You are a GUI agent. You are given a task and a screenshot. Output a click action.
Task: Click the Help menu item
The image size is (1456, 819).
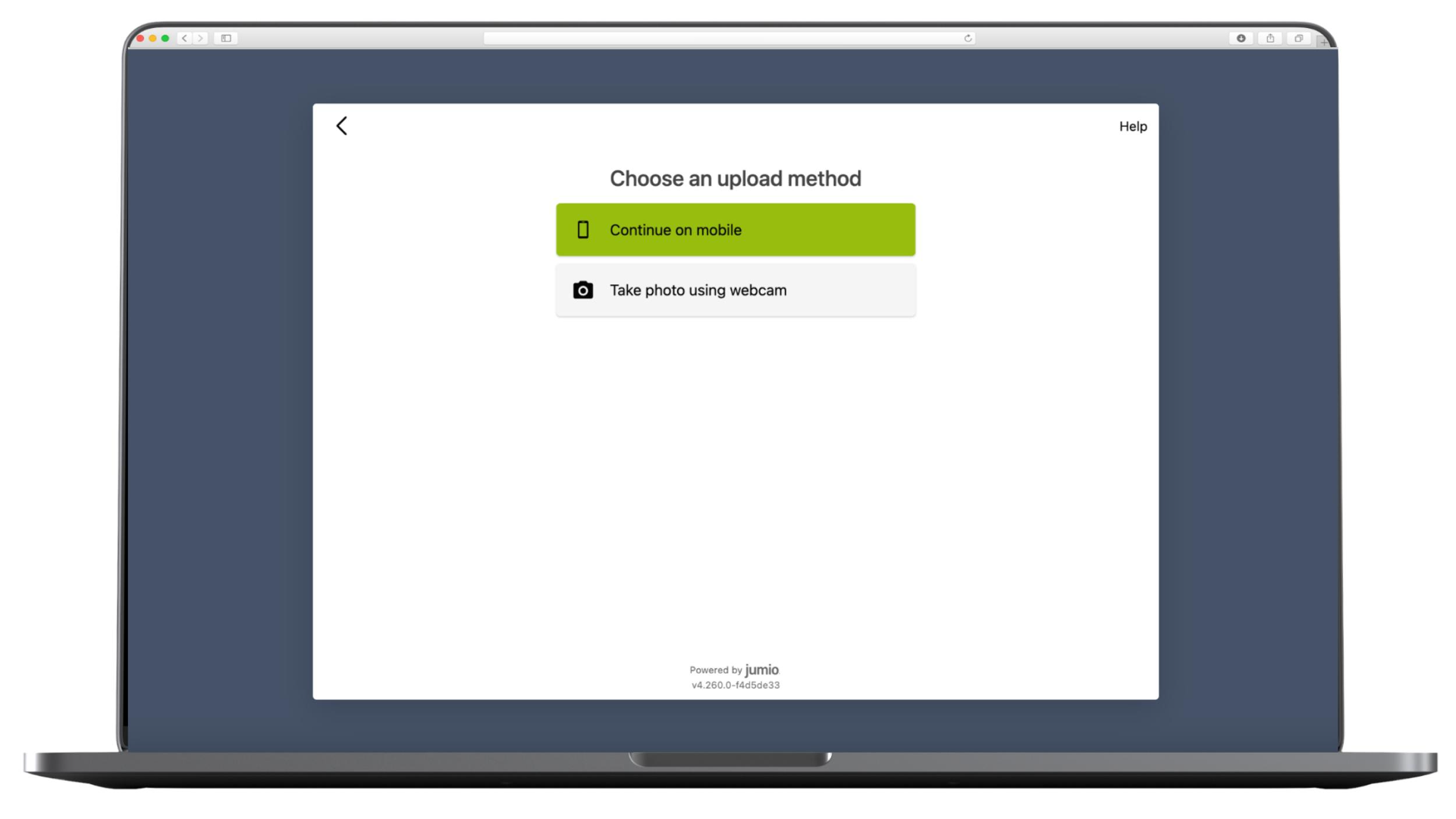1133,126
